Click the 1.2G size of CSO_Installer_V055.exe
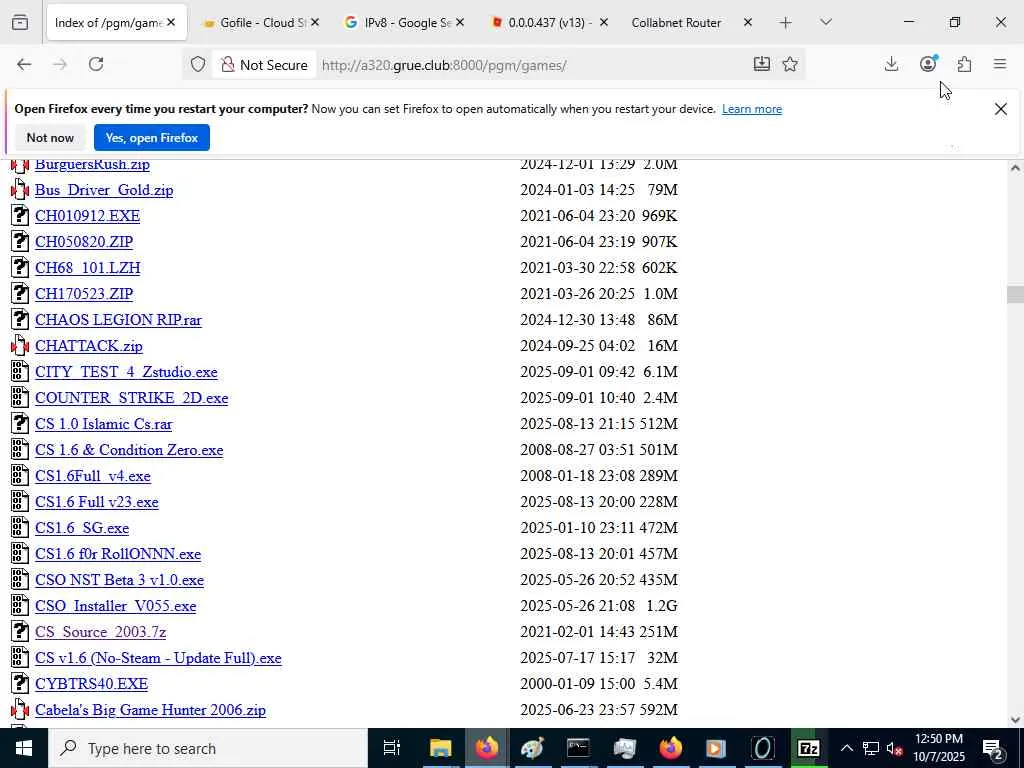 (x=661, y=606)
